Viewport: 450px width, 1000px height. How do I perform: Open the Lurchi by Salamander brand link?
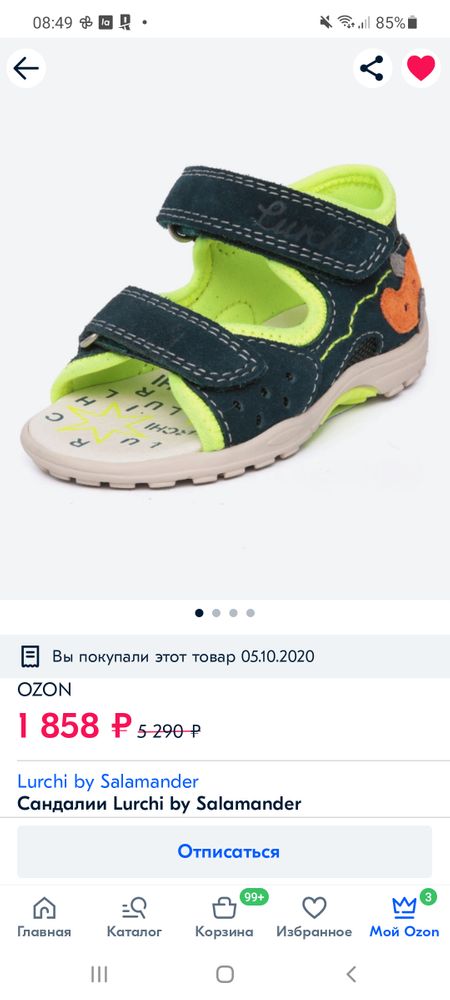(108, 781)
